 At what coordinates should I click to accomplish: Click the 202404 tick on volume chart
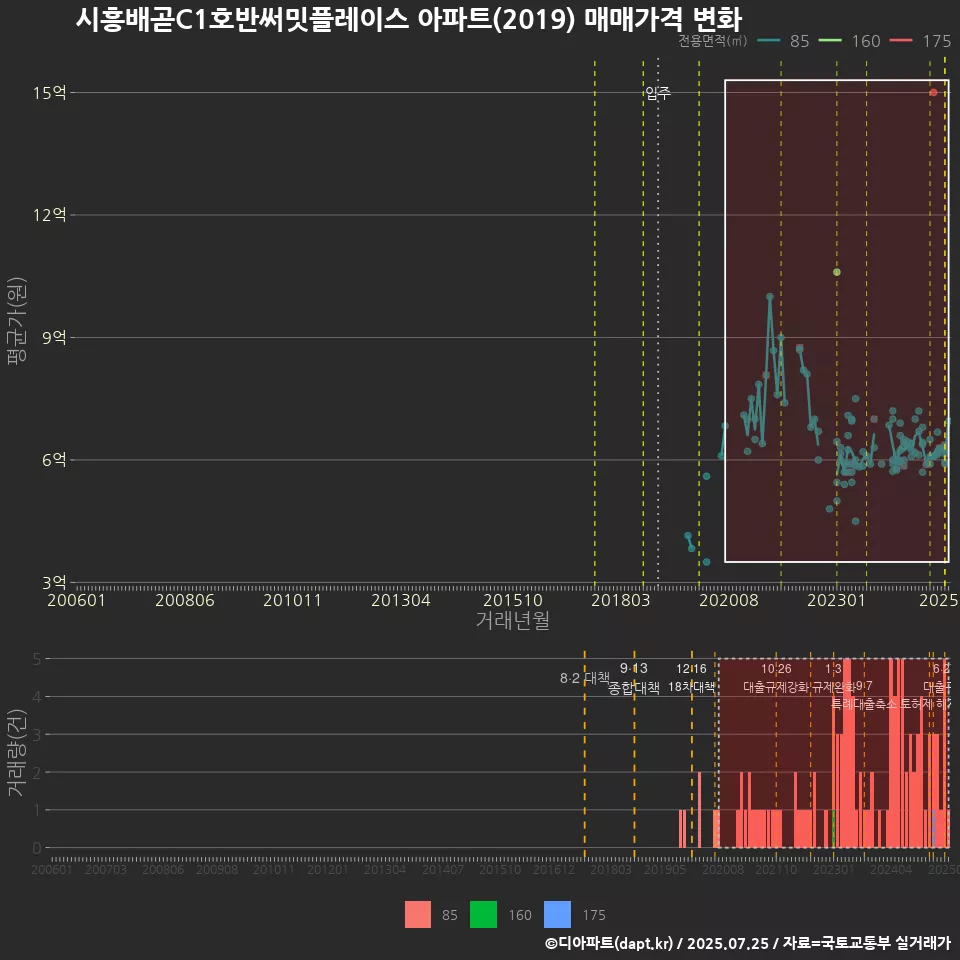pos(891,869)
